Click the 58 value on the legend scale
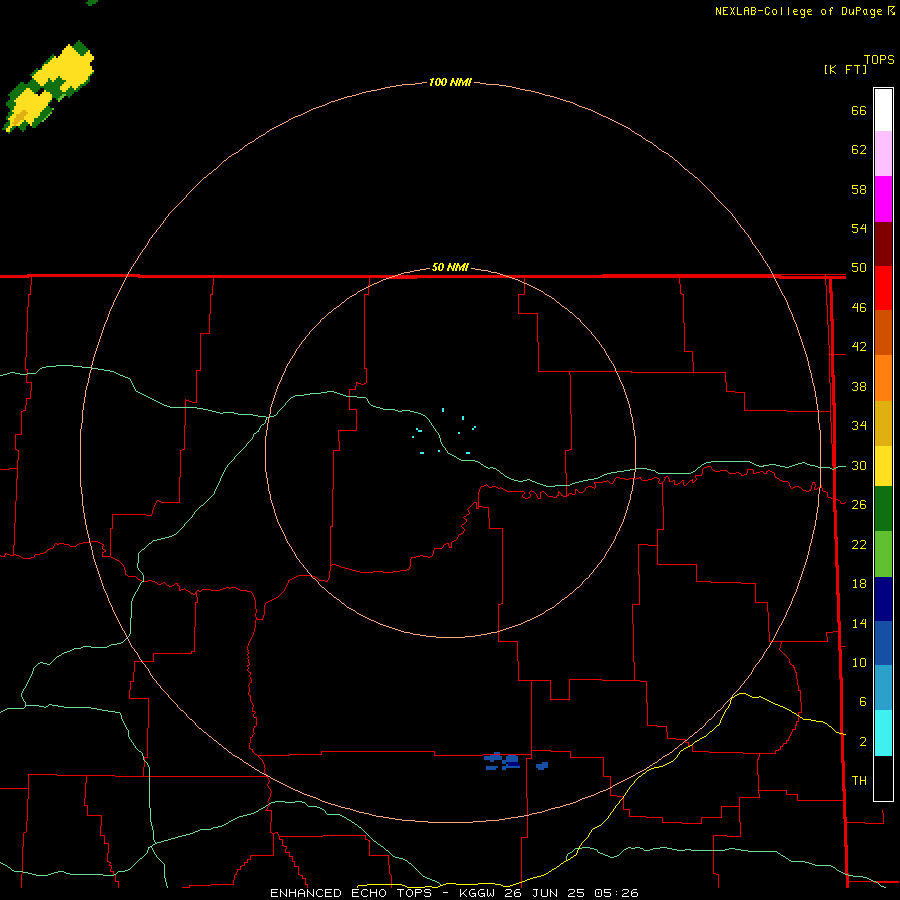This screenshot has height=900, width=900. point(859,189)
